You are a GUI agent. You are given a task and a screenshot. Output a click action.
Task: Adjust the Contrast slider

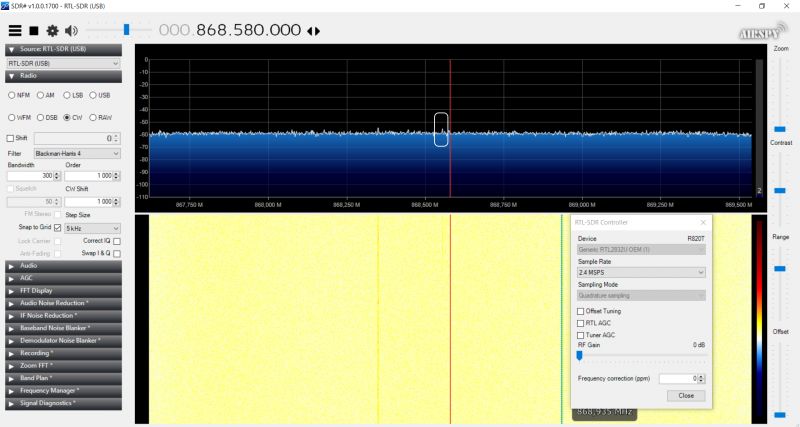[780, 190]
